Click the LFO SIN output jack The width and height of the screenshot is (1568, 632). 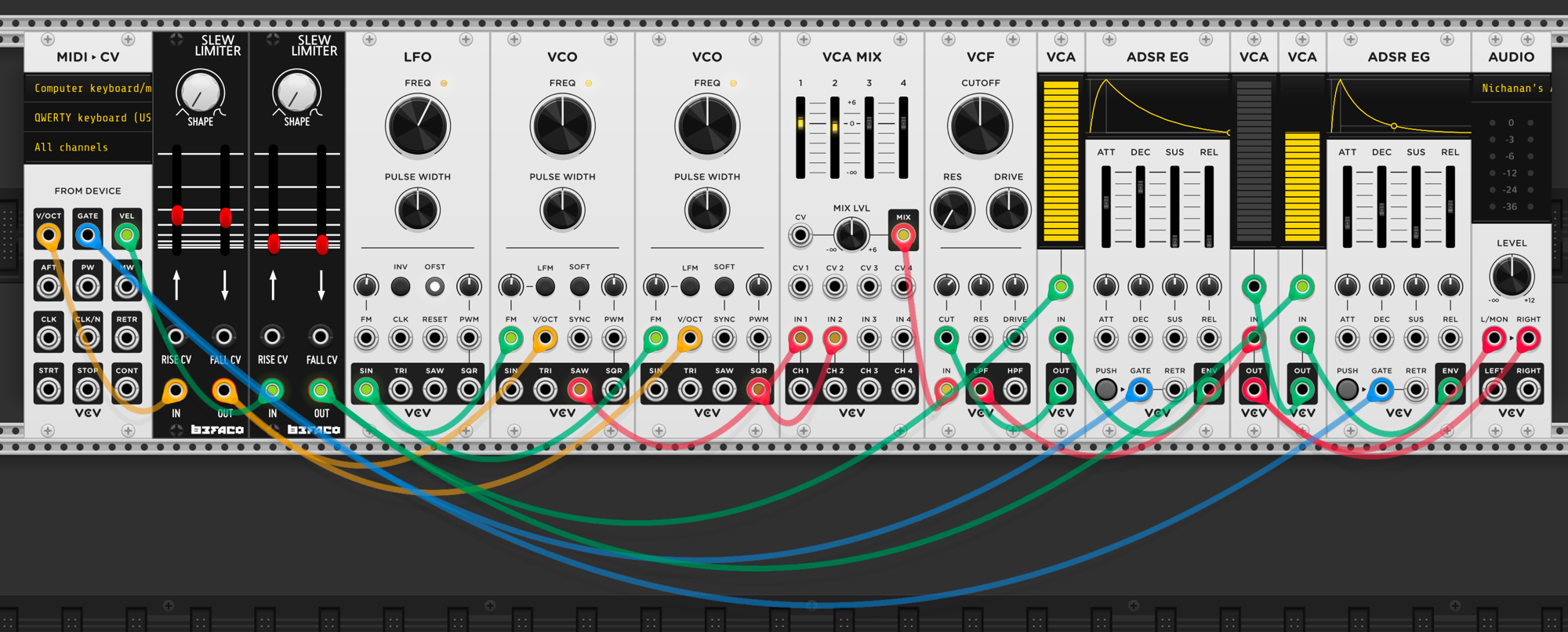point(366,389)
